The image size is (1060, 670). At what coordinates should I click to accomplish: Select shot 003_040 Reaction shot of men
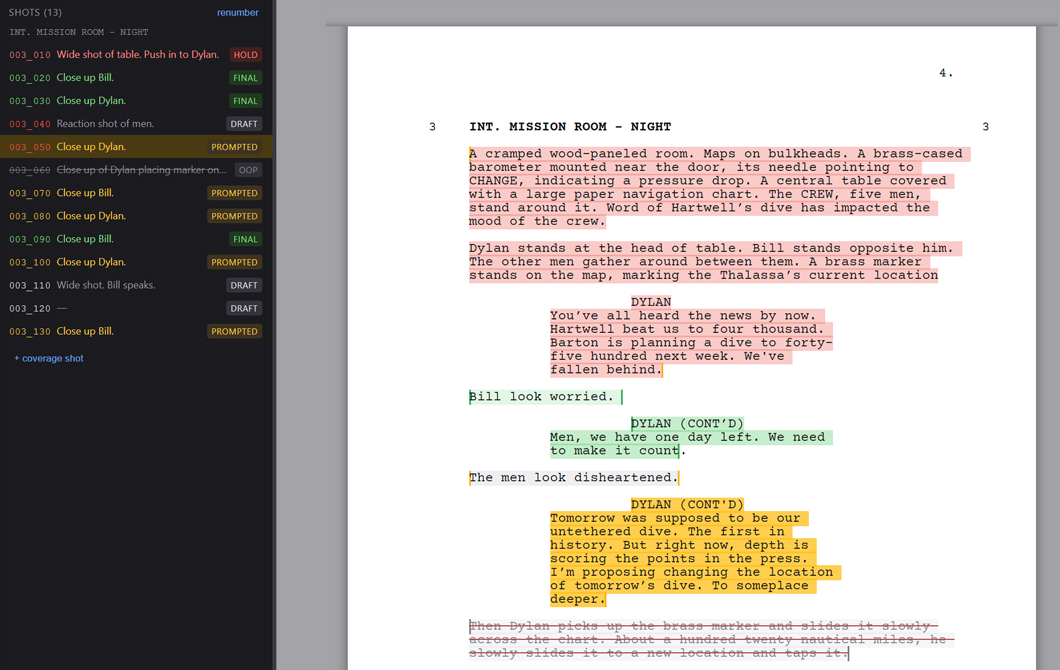coord(135,124)
